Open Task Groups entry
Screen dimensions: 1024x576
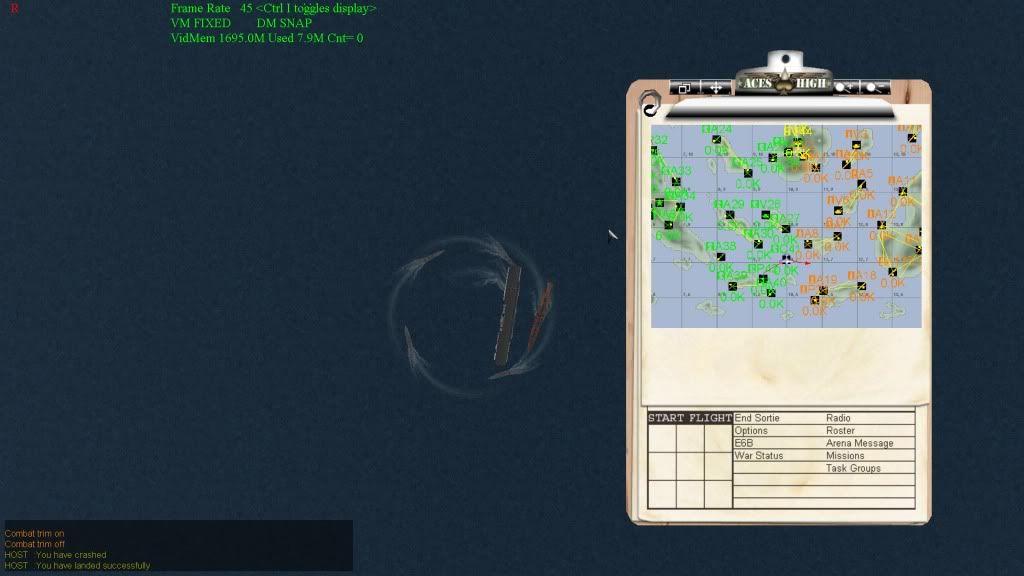853,468
